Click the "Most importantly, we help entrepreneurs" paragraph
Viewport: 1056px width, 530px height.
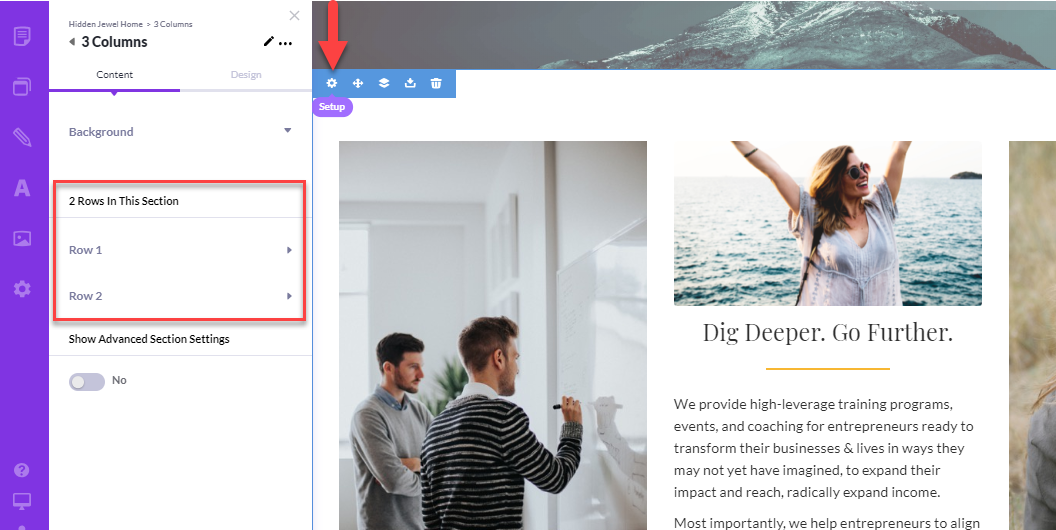pyautogui.click(x=827, y=523)
